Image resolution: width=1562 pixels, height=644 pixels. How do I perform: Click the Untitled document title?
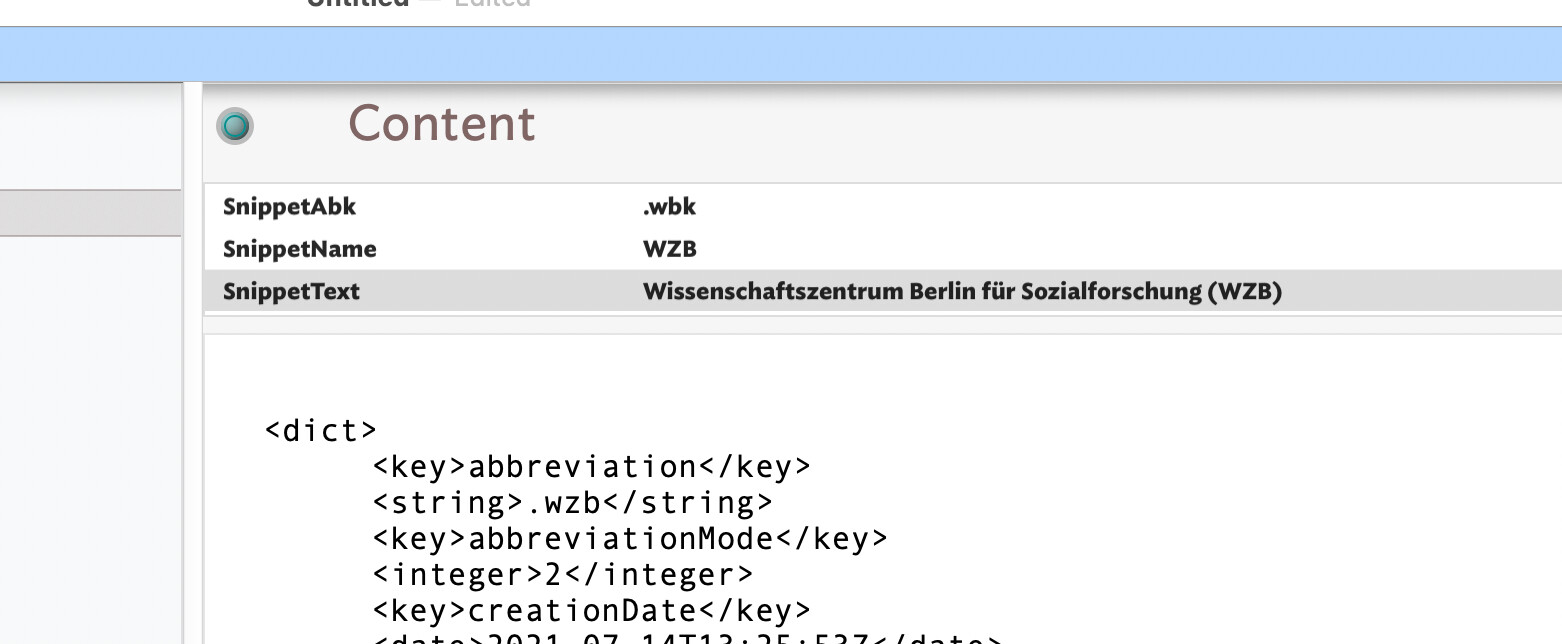[358, 3]
